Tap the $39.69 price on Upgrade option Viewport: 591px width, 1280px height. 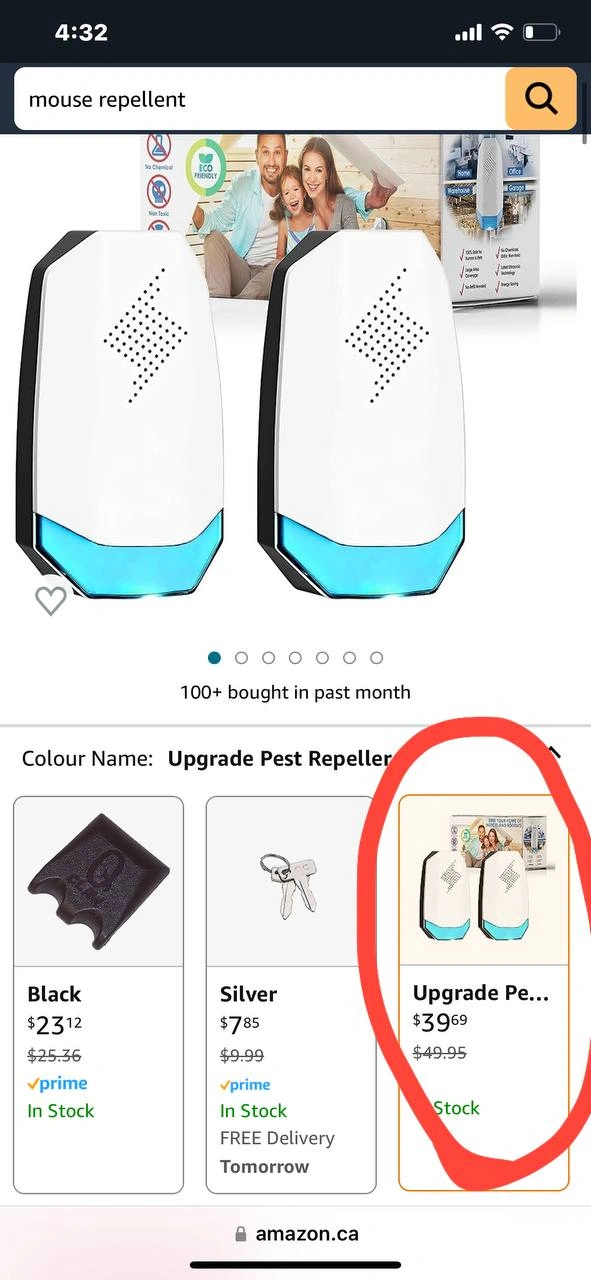[x=440, y=1021]
